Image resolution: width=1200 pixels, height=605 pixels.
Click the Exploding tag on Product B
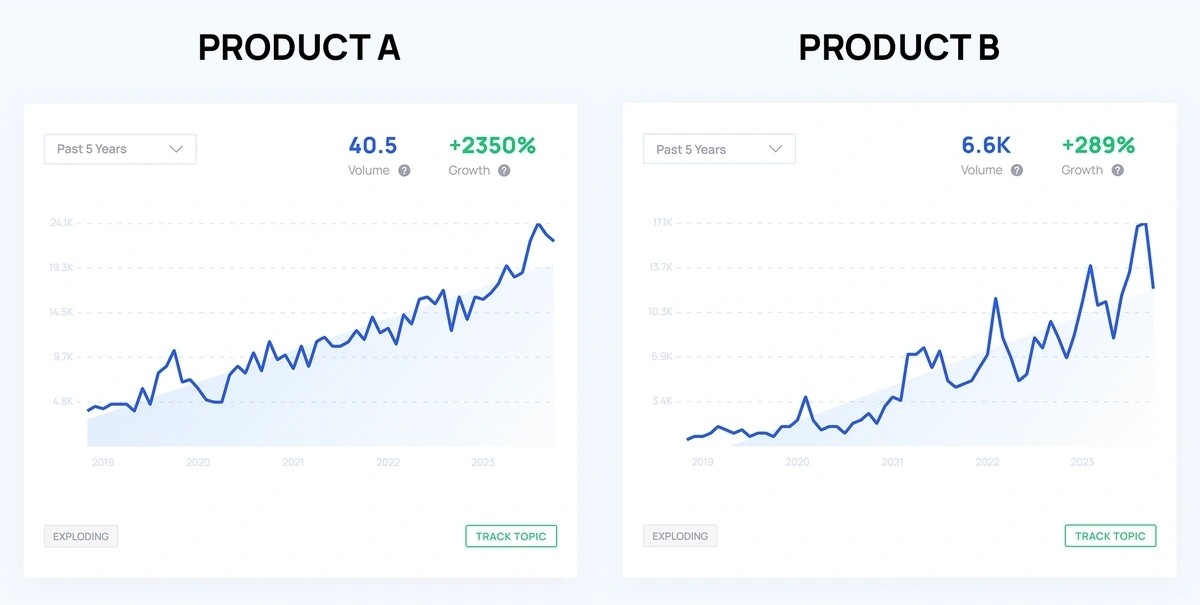[x=680, y=536]
